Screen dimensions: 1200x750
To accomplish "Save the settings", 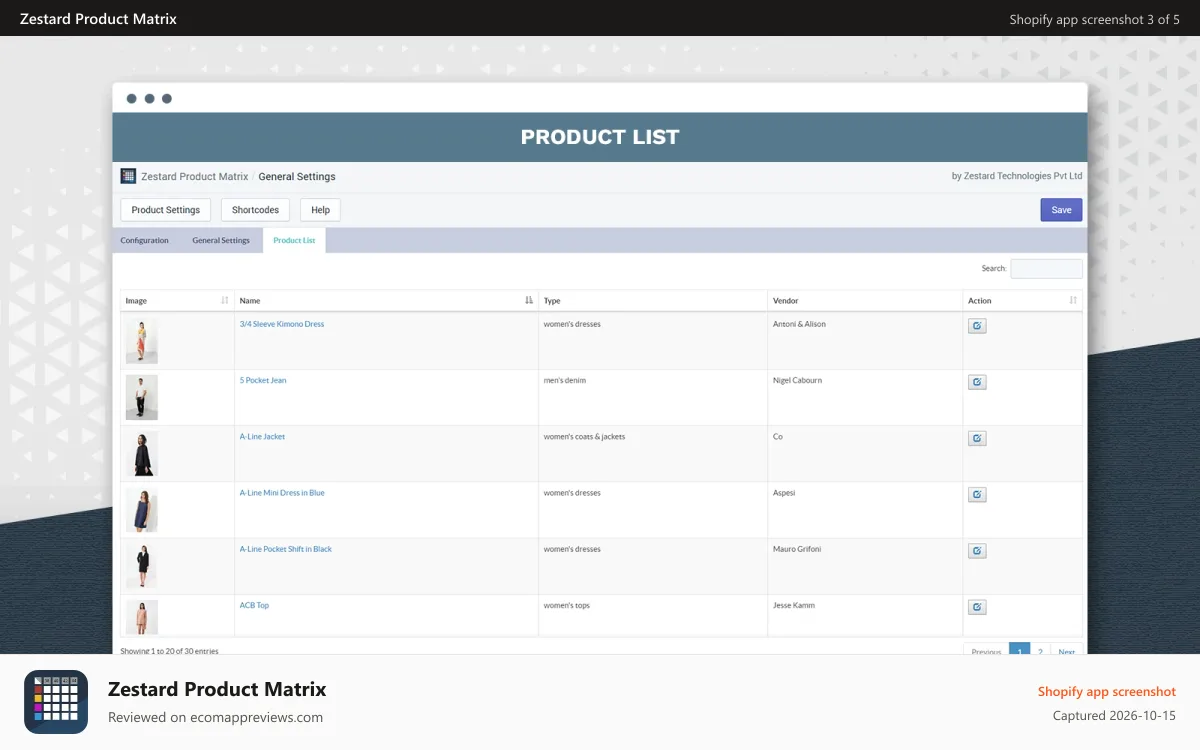I will [x=1061, y=210].
